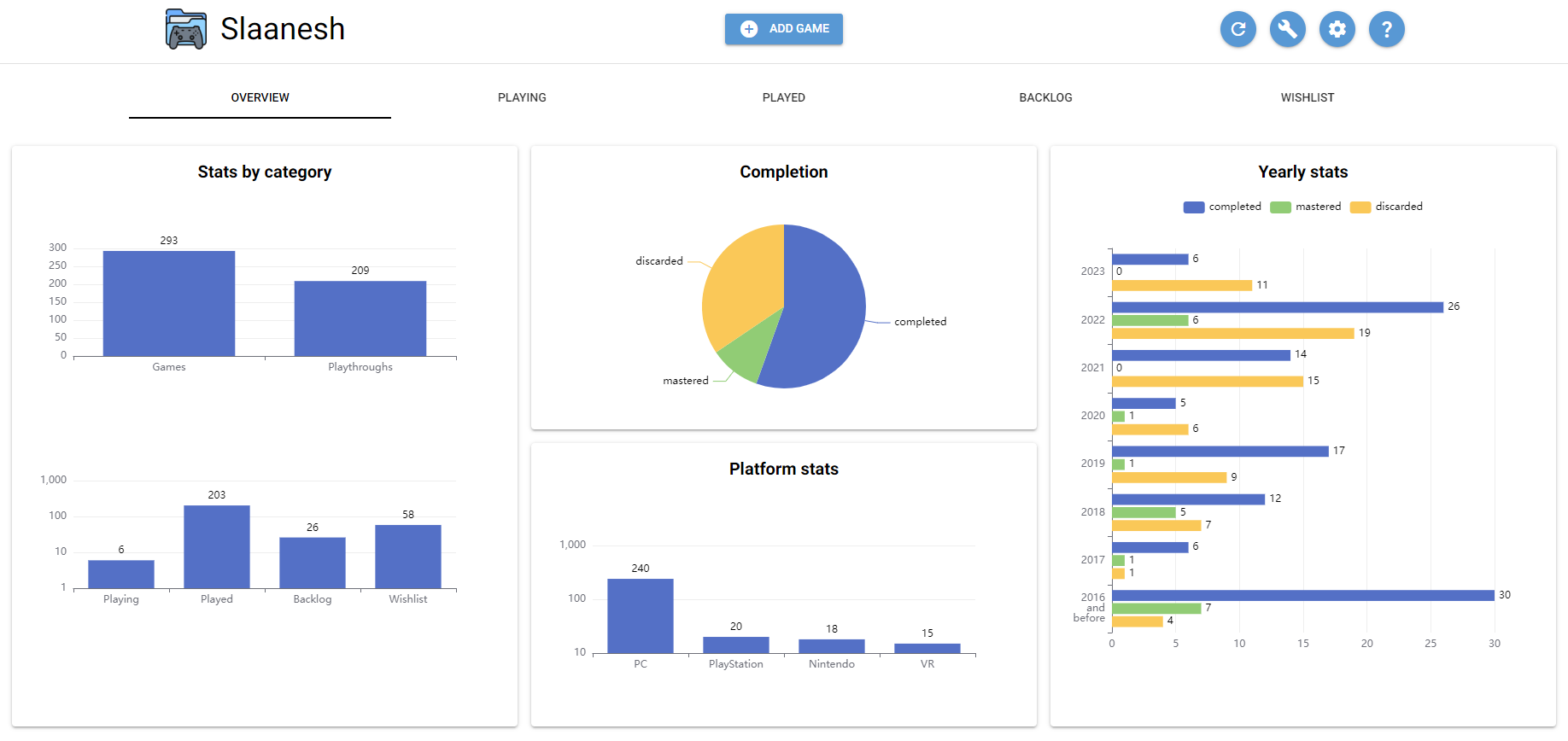Click the 'Slaanesh' app title
The height and width of the screenshot is (741, 1568).
click(283, 29)
